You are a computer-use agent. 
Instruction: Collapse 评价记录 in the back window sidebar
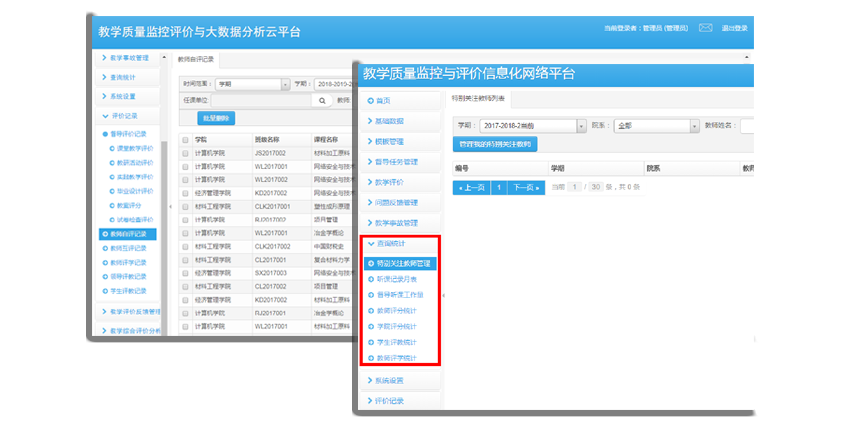click(127, 116)
